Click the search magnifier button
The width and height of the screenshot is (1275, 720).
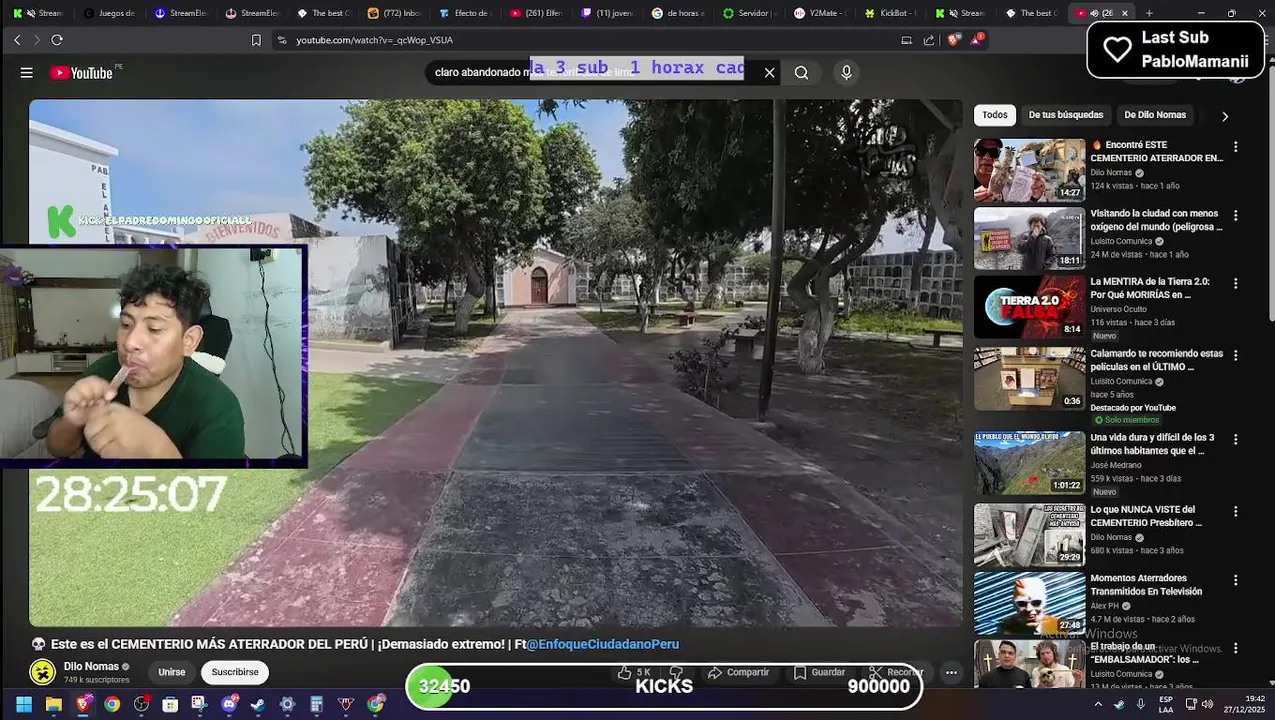pyautogui.click(x=801, y=72)
